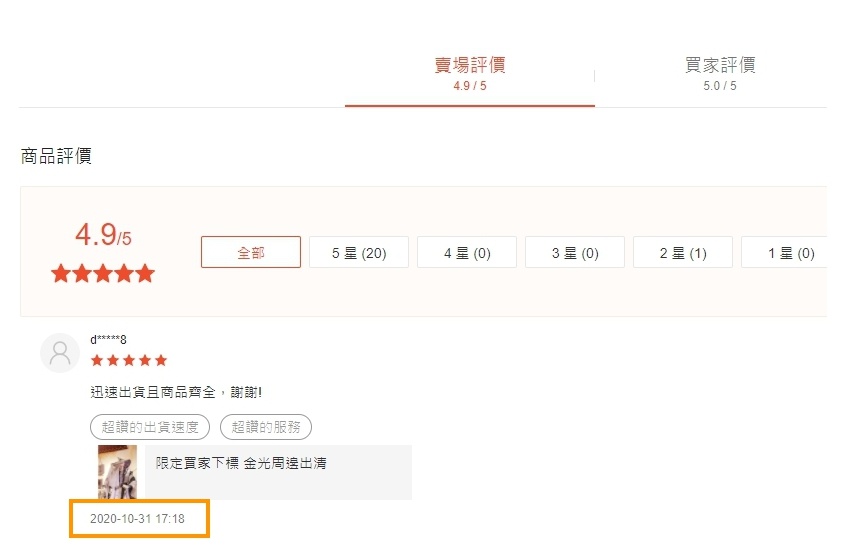Open the 賣場評價 tab
Viewport: 848px width, 560px height.
pos(469,73)
